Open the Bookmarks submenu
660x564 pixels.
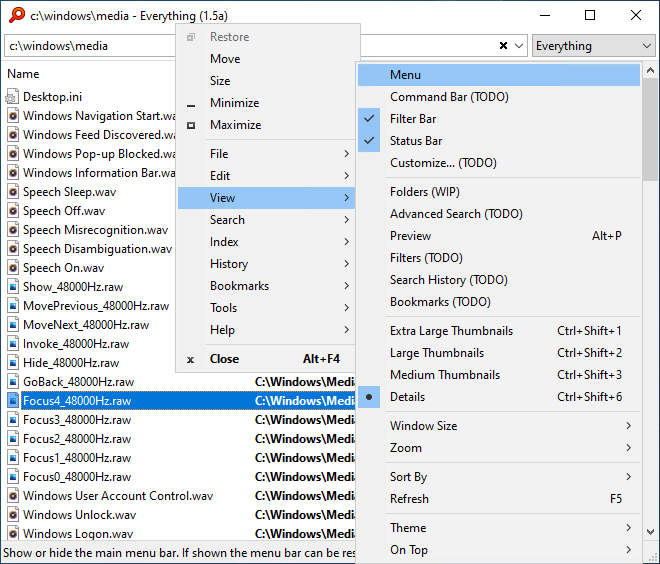(266, 286)
